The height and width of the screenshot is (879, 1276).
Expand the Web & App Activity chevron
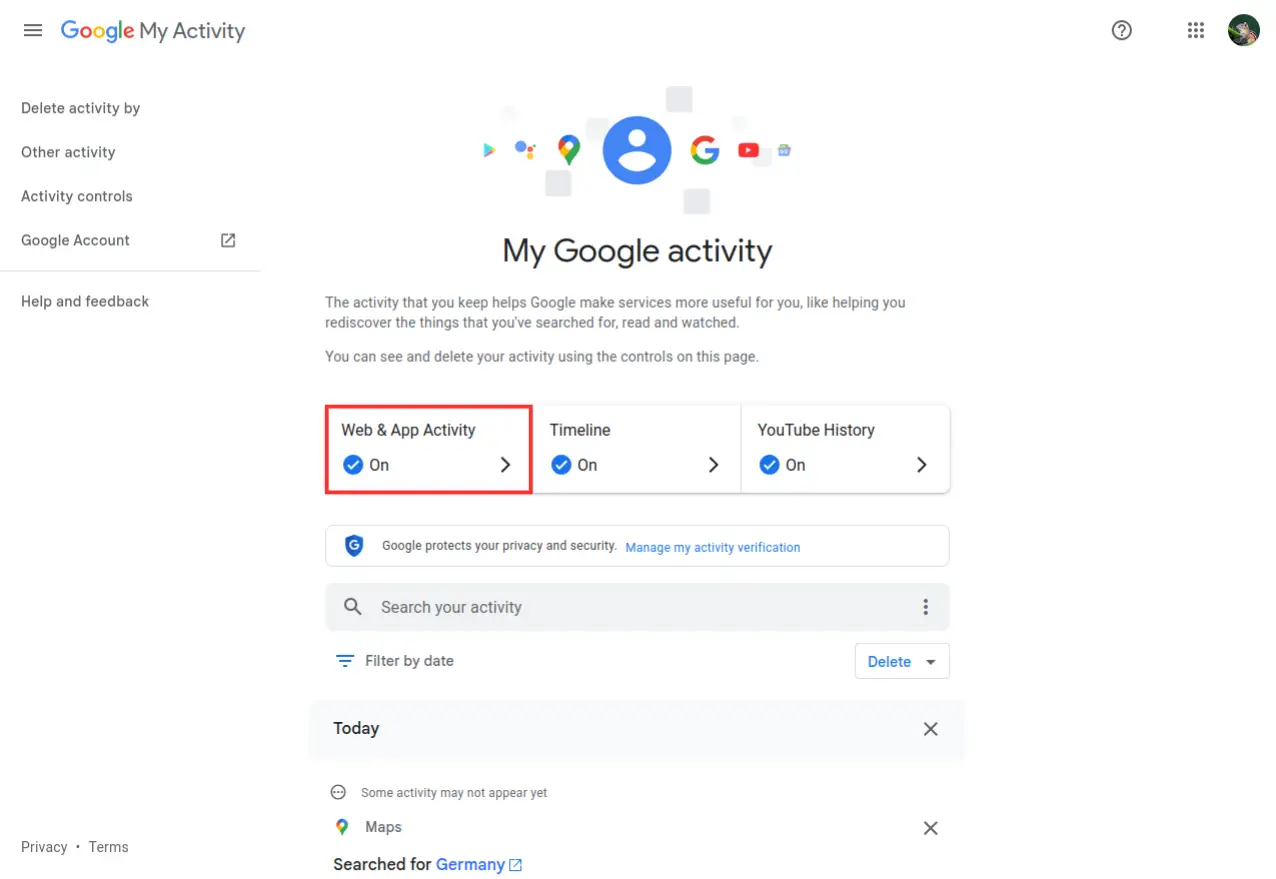pyautogui.click(x=505, y=464)
